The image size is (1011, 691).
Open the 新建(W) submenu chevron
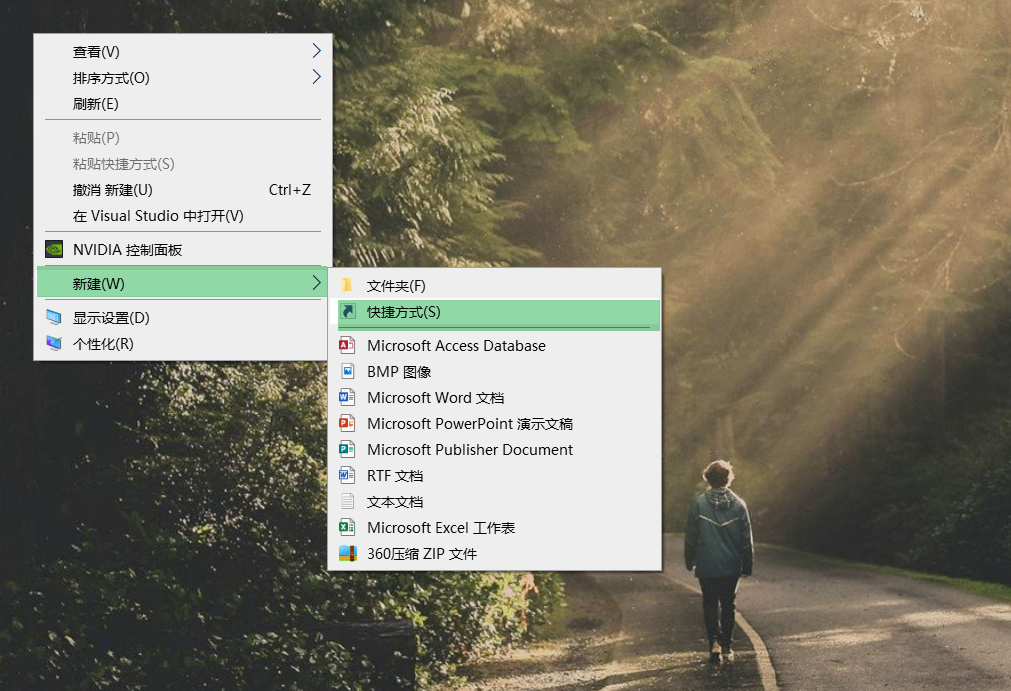point(316,283)
